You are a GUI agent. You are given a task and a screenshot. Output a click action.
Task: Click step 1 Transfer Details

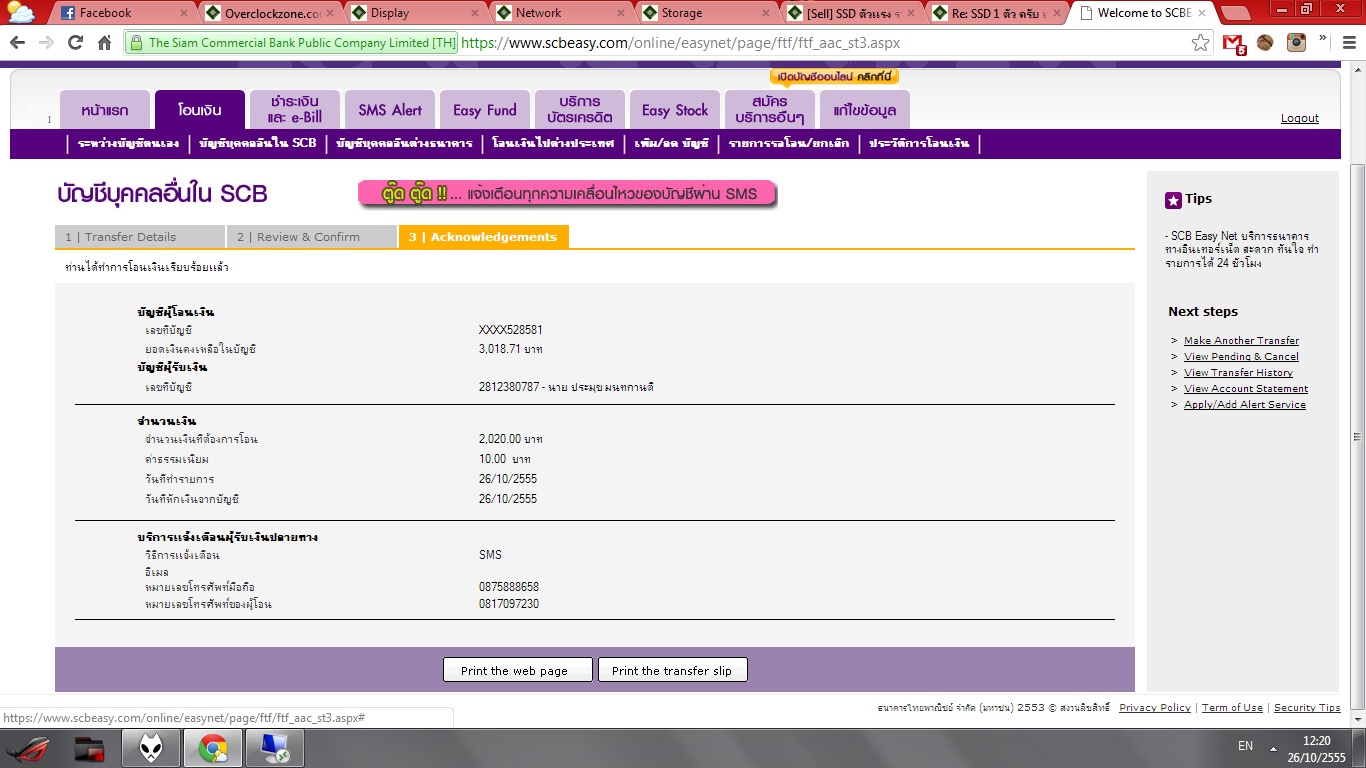pyautogui.click(x=140, y=237)
